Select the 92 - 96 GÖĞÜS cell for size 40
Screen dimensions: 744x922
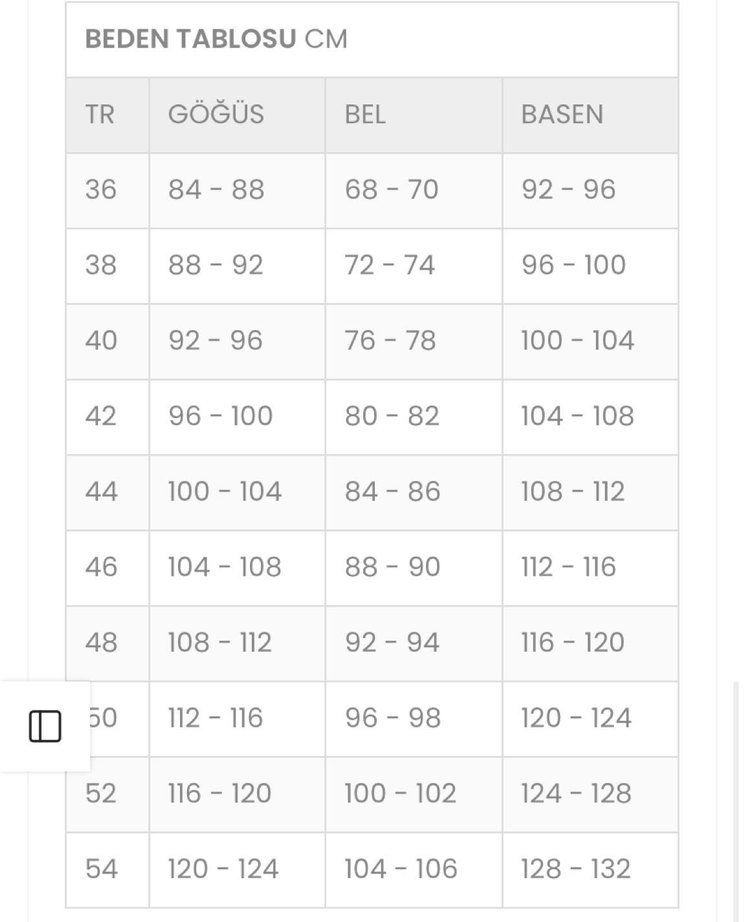click(x=217, y=341)
